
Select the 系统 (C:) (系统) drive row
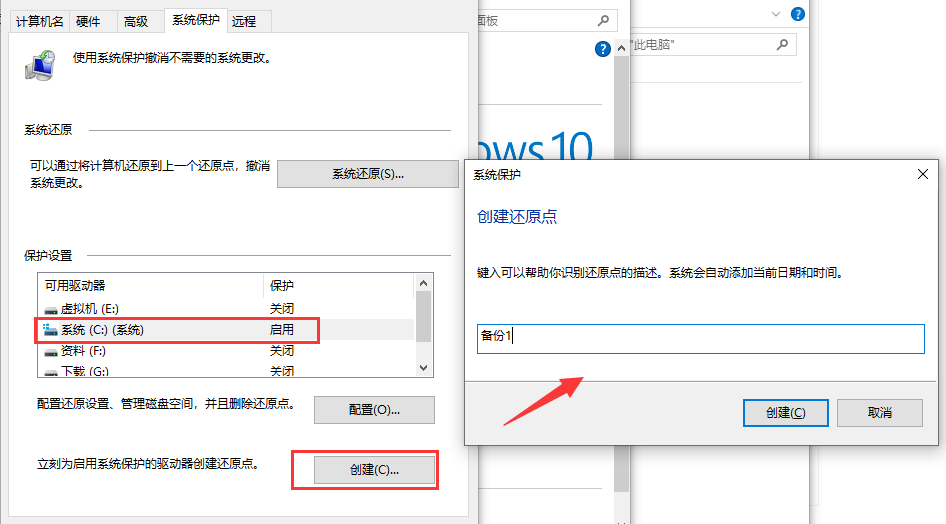(x=226, y=330)
